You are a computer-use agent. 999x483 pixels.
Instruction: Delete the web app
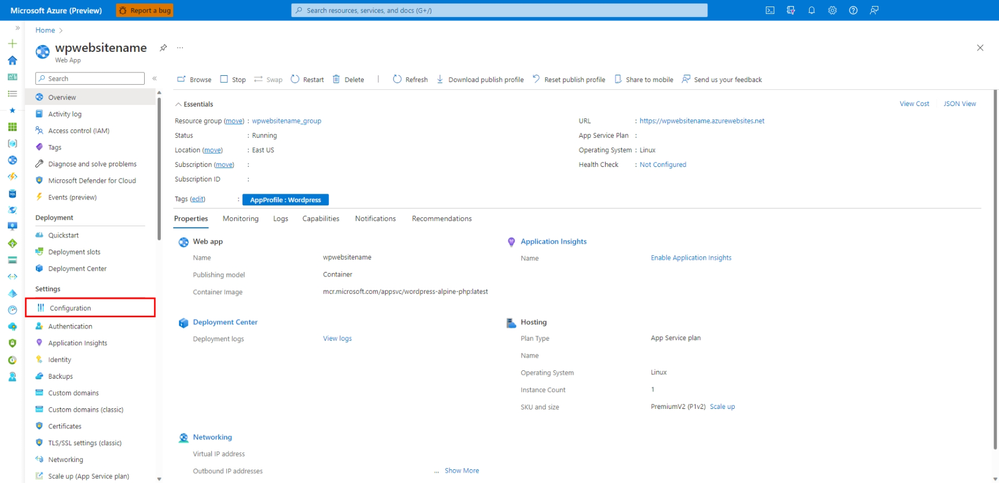pos(348,80)
